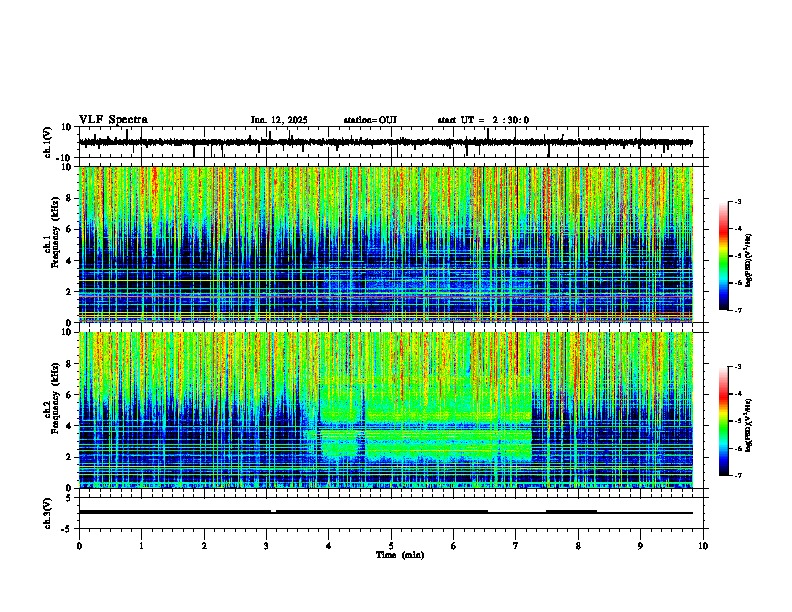Click the ch.3 axis tick "-5"
The width and height of the screenshot is (792, 612).
67,529
